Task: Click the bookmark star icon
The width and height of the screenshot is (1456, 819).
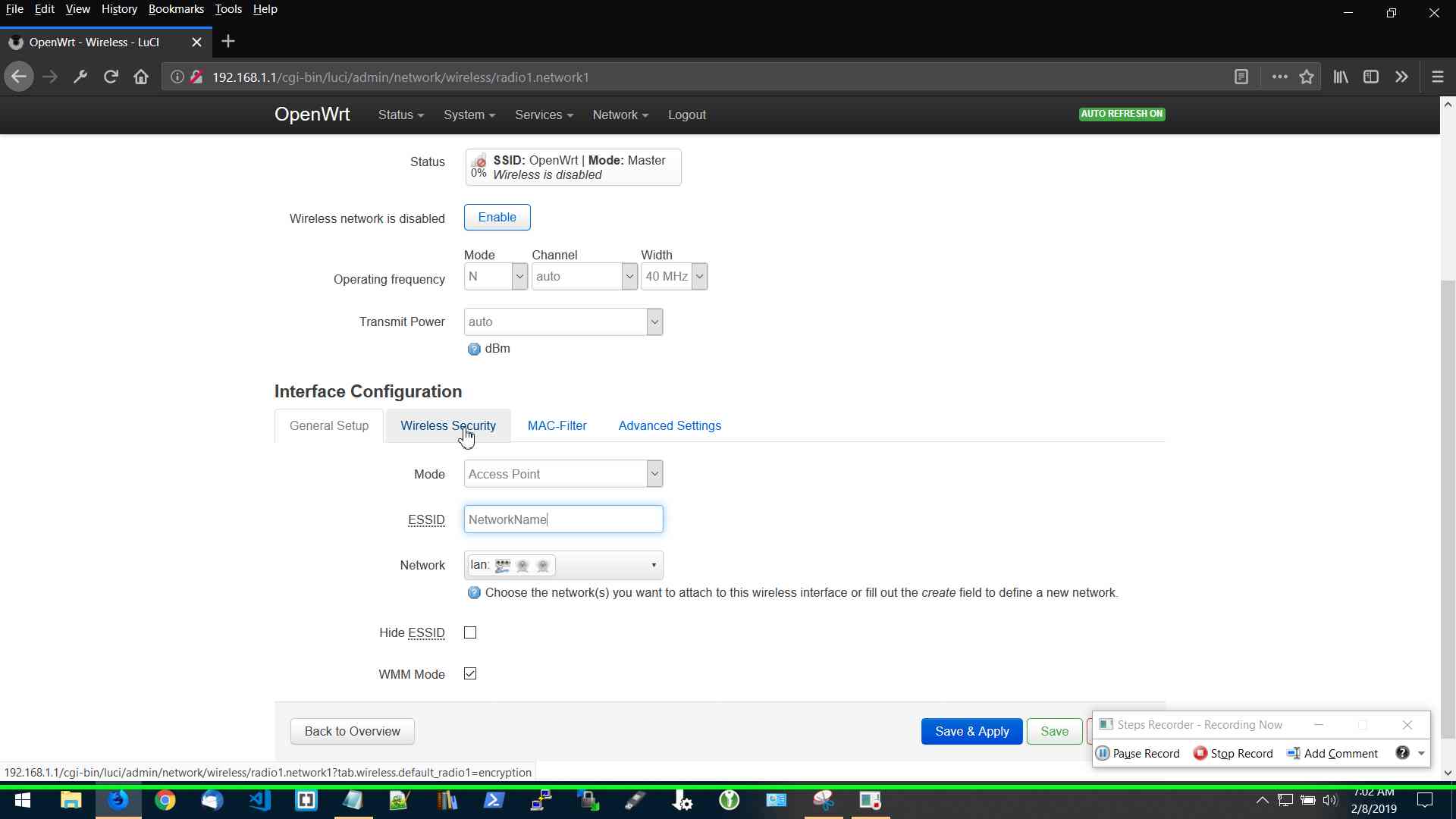Action: coord(1307,77)
